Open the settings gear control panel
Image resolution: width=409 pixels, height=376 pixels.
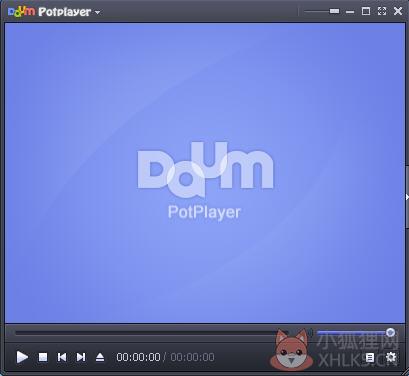[391, 357]
